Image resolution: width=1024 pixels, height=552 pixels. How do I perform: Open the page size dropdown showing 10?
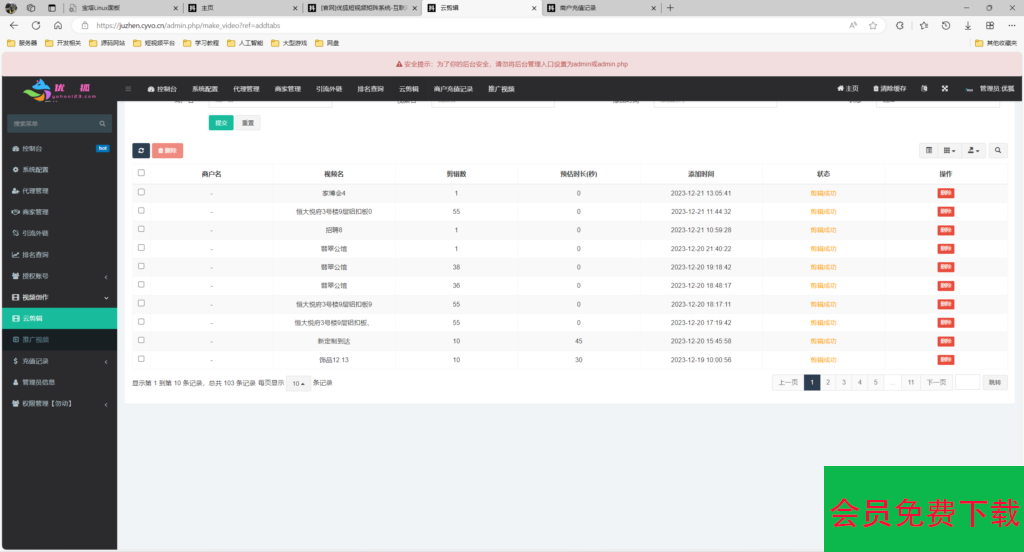point(298,383)
